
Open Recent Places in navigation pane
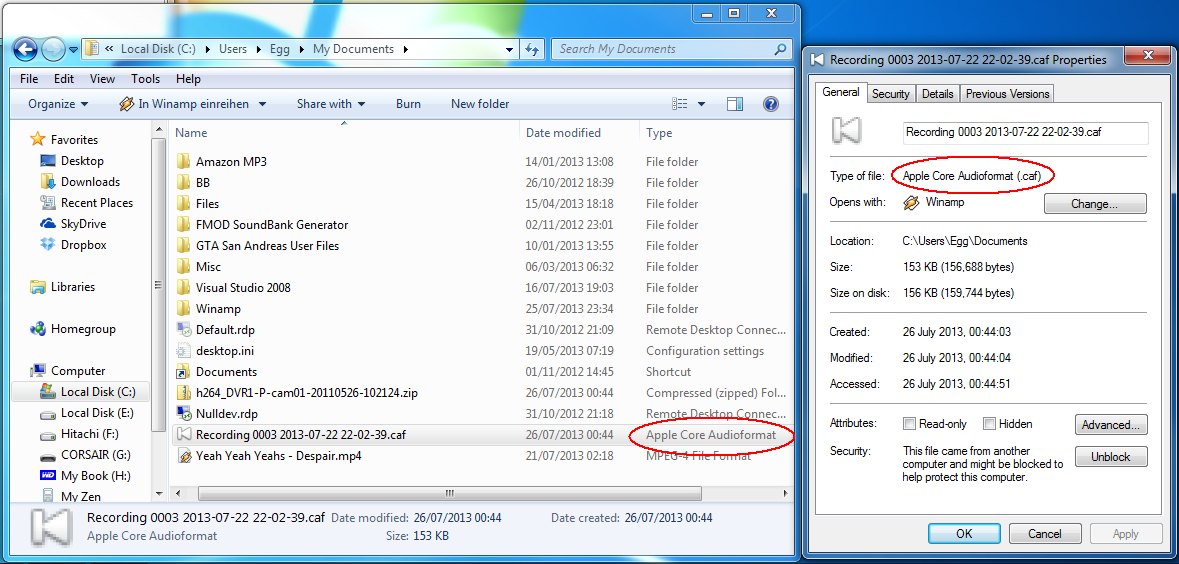[x=96, y=202]
